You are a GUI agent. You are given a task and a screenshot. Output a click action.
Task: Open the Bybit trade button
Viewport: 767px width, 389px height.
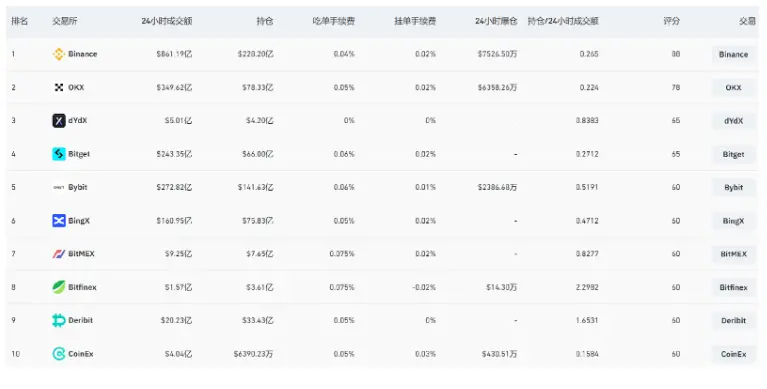(x=733, y=187)
